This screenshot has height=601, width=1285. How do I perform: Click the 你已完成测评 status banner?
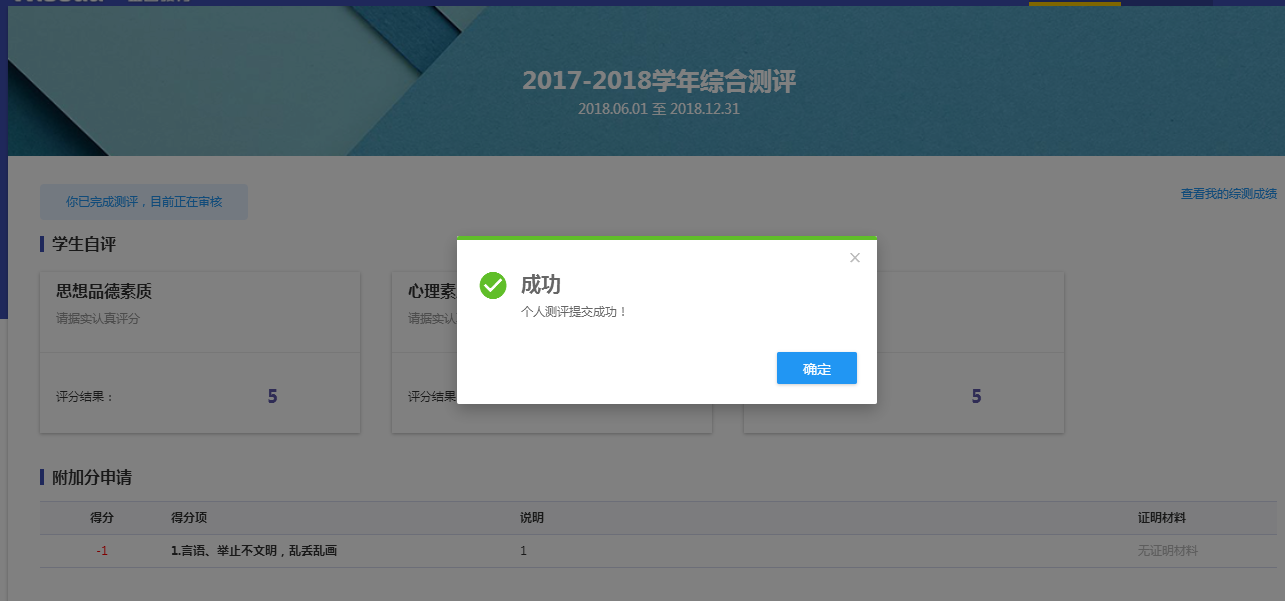point(144,202)
